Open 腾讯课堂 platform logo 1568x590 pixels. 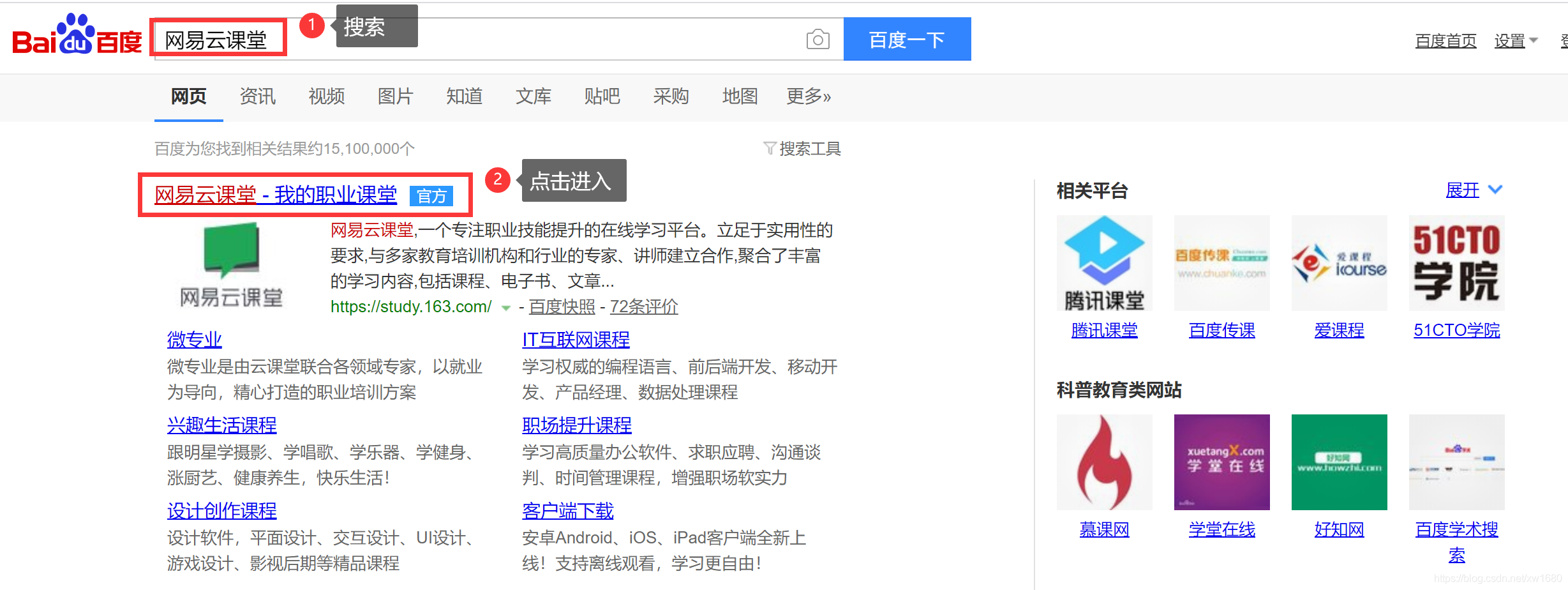pos(1104,263)
